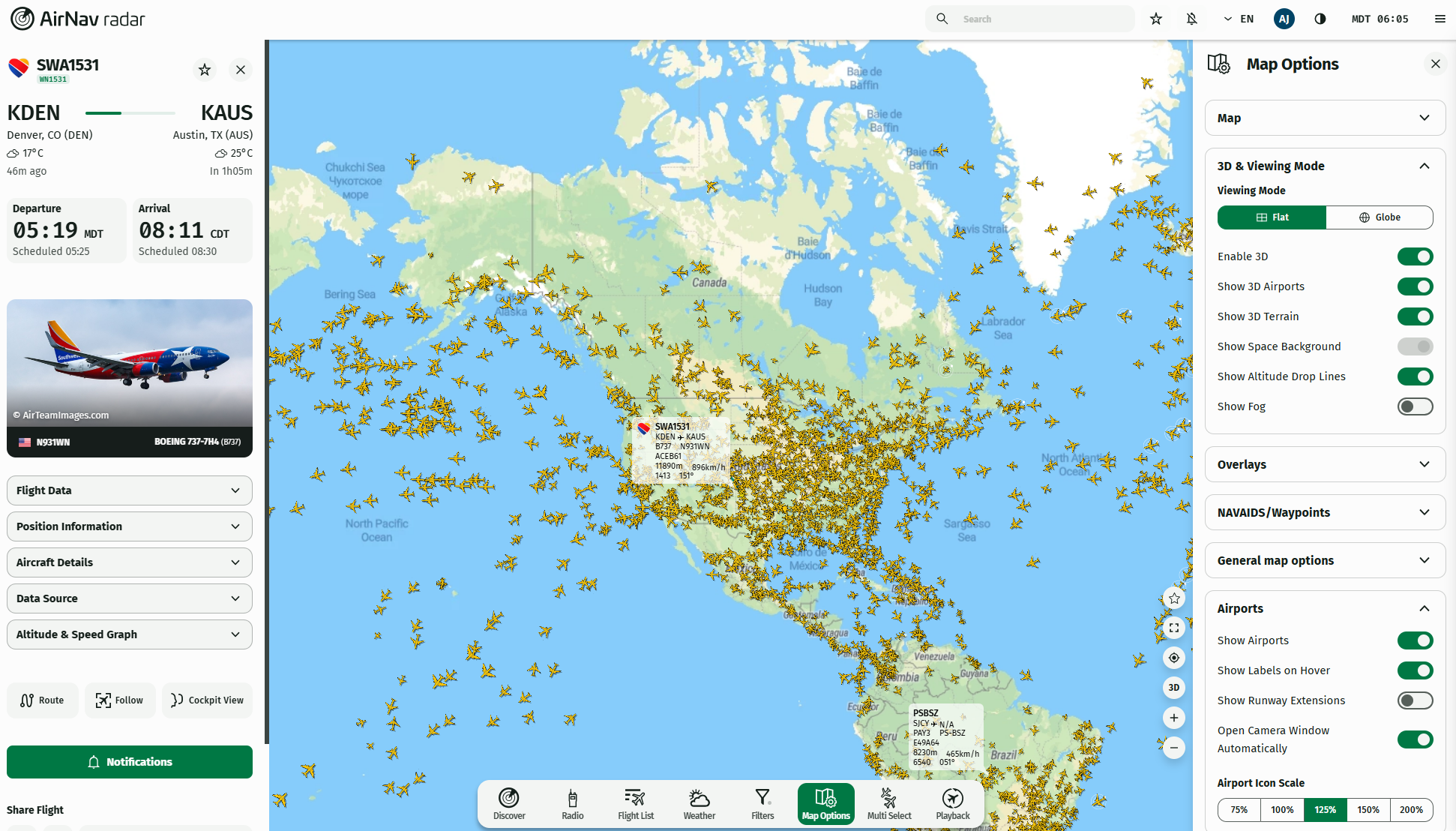Image resolution: width=1456 pixels, height=831 pixels.
Task: Toggle the map 3D button
Action: point(1174,688)
